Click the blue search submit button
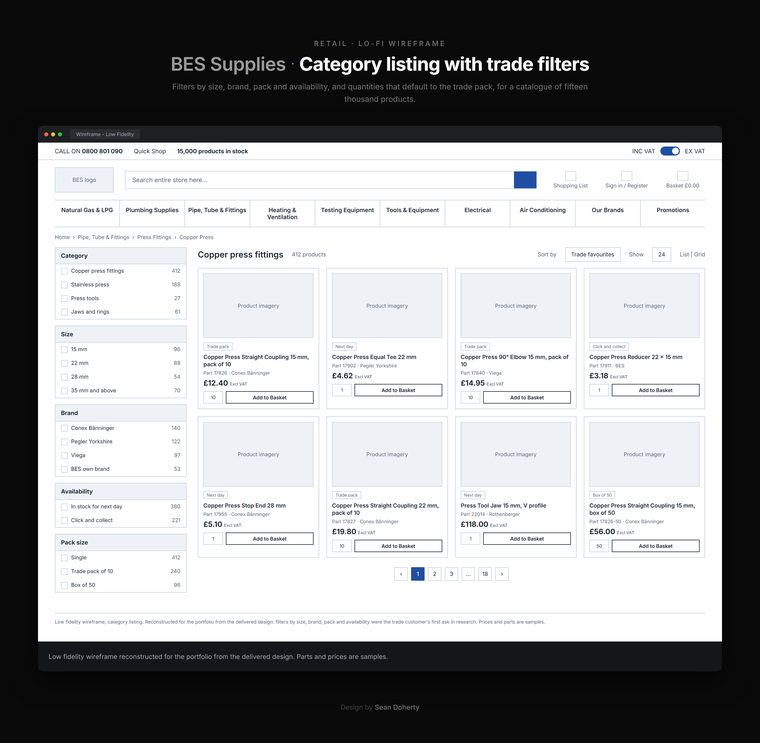Screen dimensions: 760x743 point(525,180)
